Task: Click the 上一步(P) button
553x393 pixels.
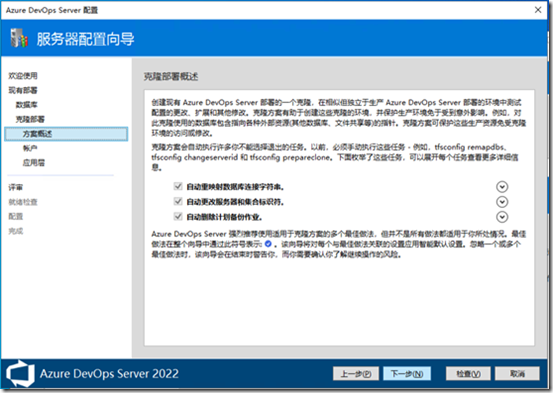Action: coord(356,374)
